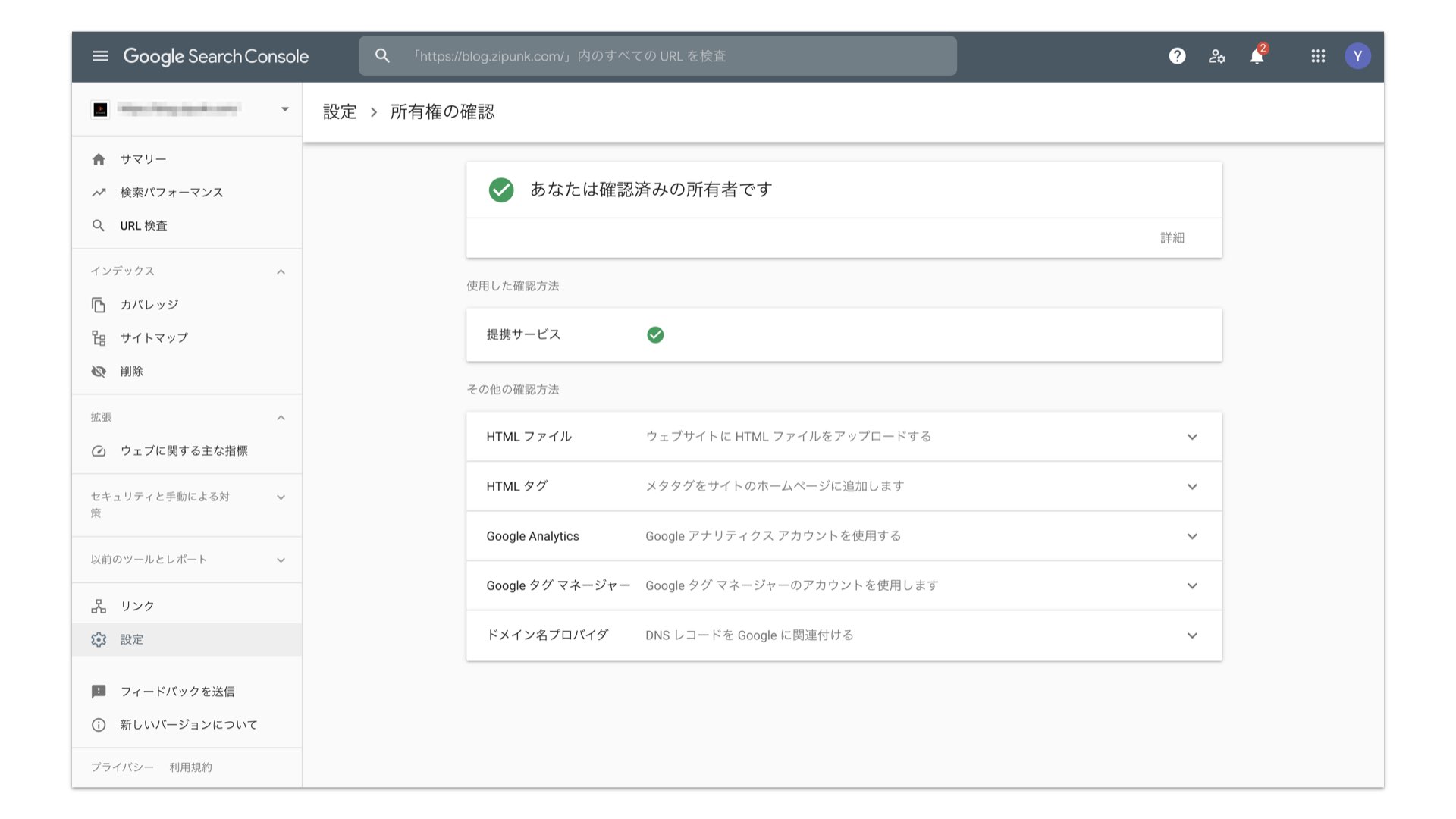This screenshot has height=819, width=1456.
Task: Click the notification bell icon with badge
Action: (1257, 55)
